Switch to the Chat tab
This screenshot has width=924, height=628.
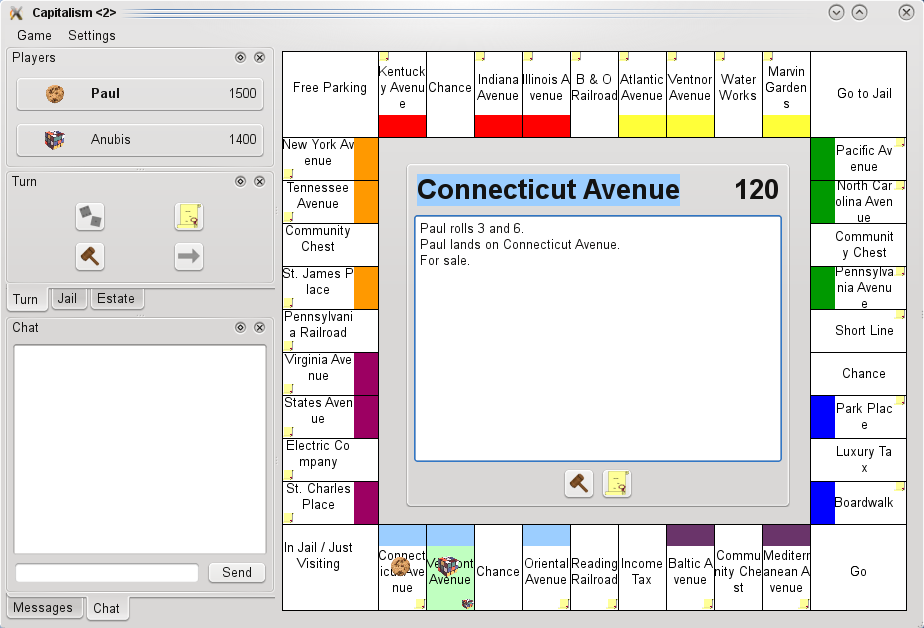tap(106, 609)
